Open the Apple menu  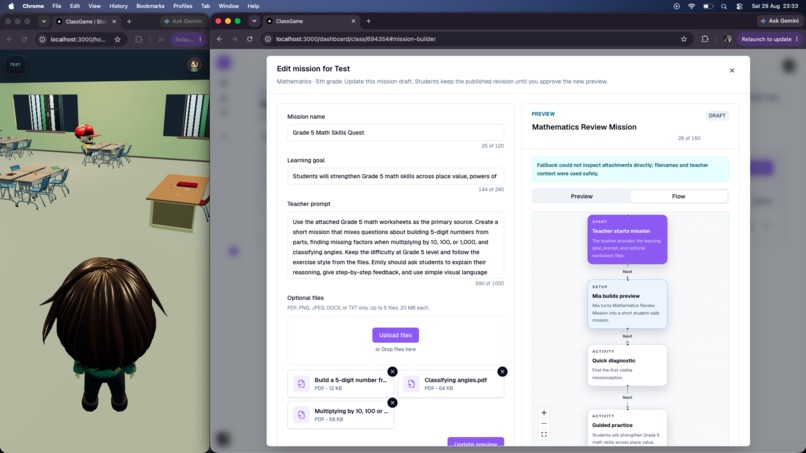pyautogui.click(x=11, y=6)
